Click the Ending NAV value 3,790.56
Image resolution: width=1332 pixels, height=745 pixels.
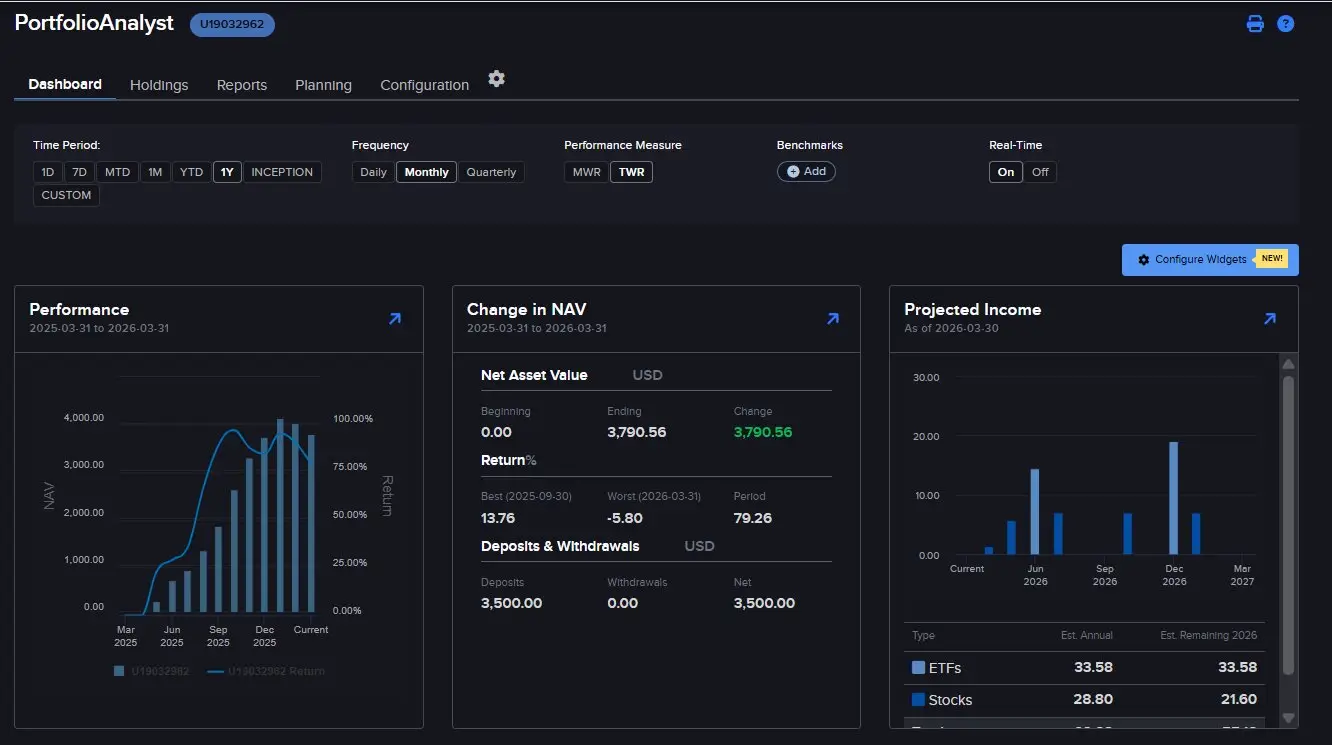637,432
